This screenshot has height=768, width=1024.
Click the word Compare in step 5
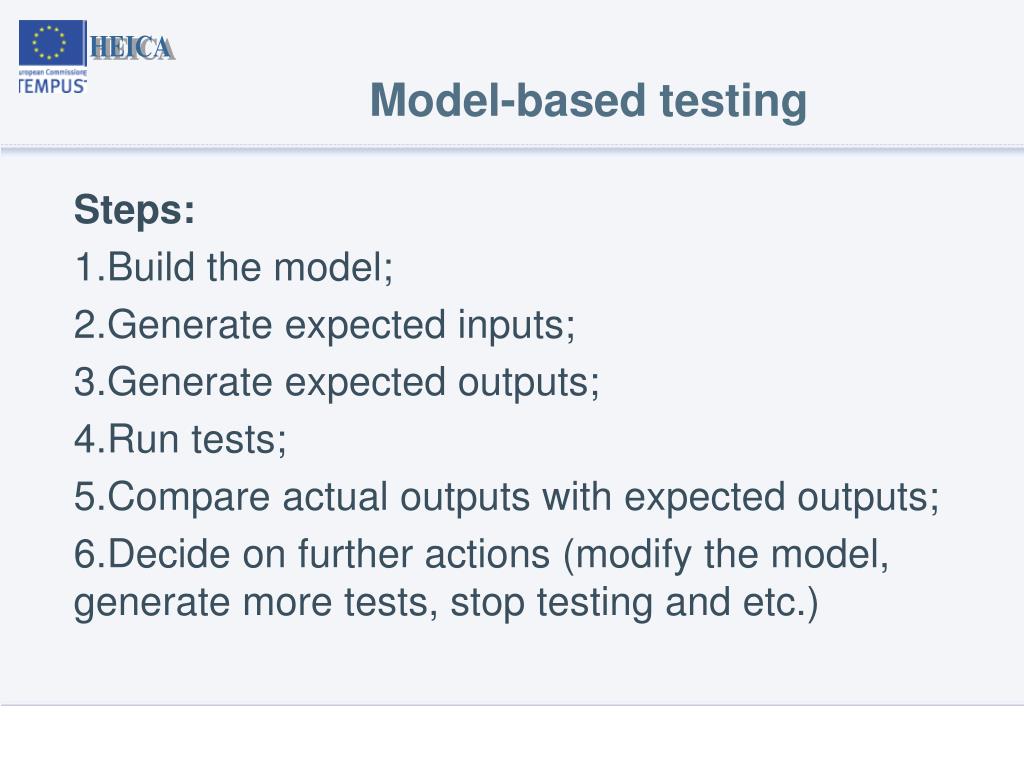pos(189,498)
